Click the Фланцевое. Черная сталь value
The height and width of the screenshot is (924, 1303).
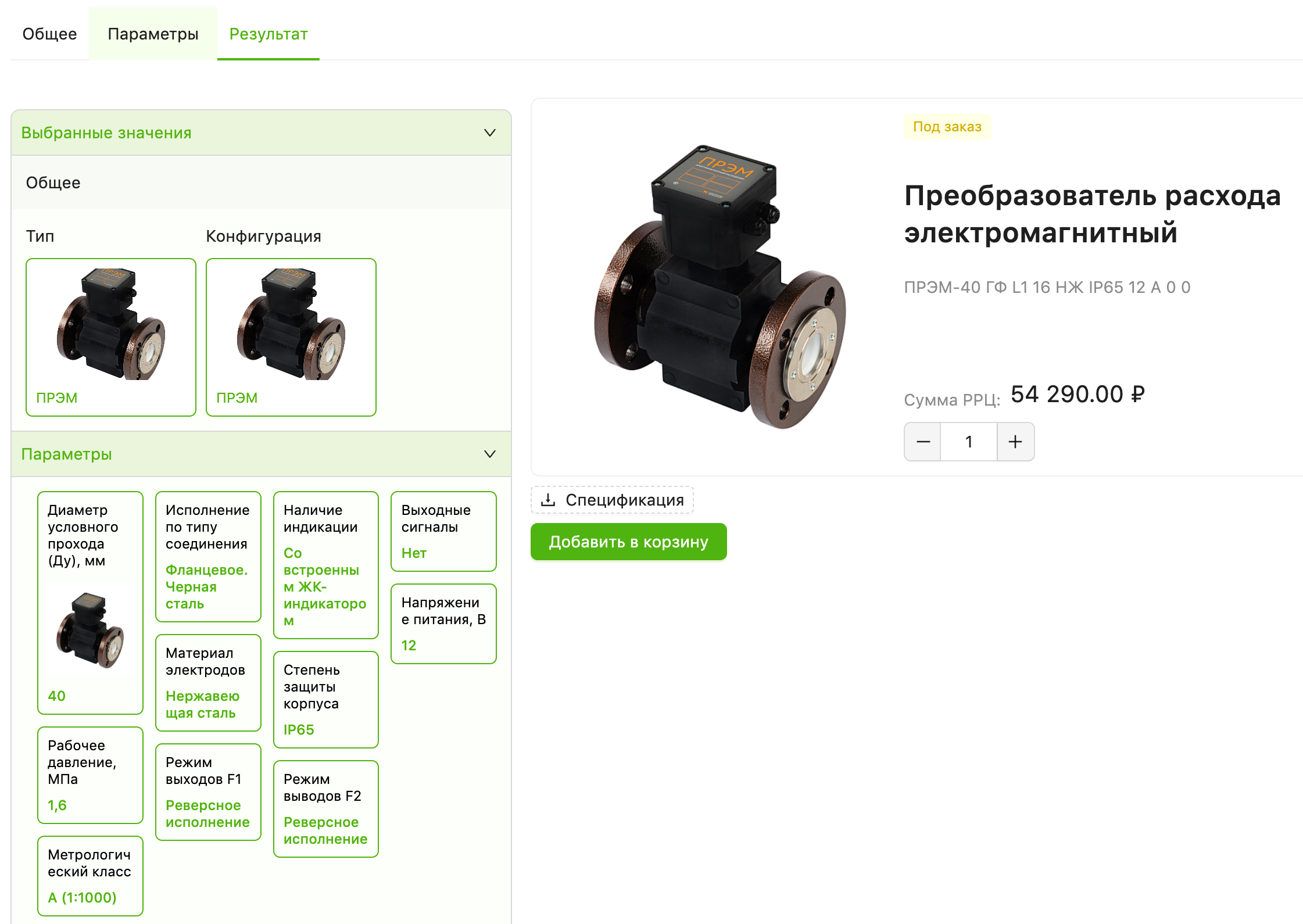[x=207, y=587]
